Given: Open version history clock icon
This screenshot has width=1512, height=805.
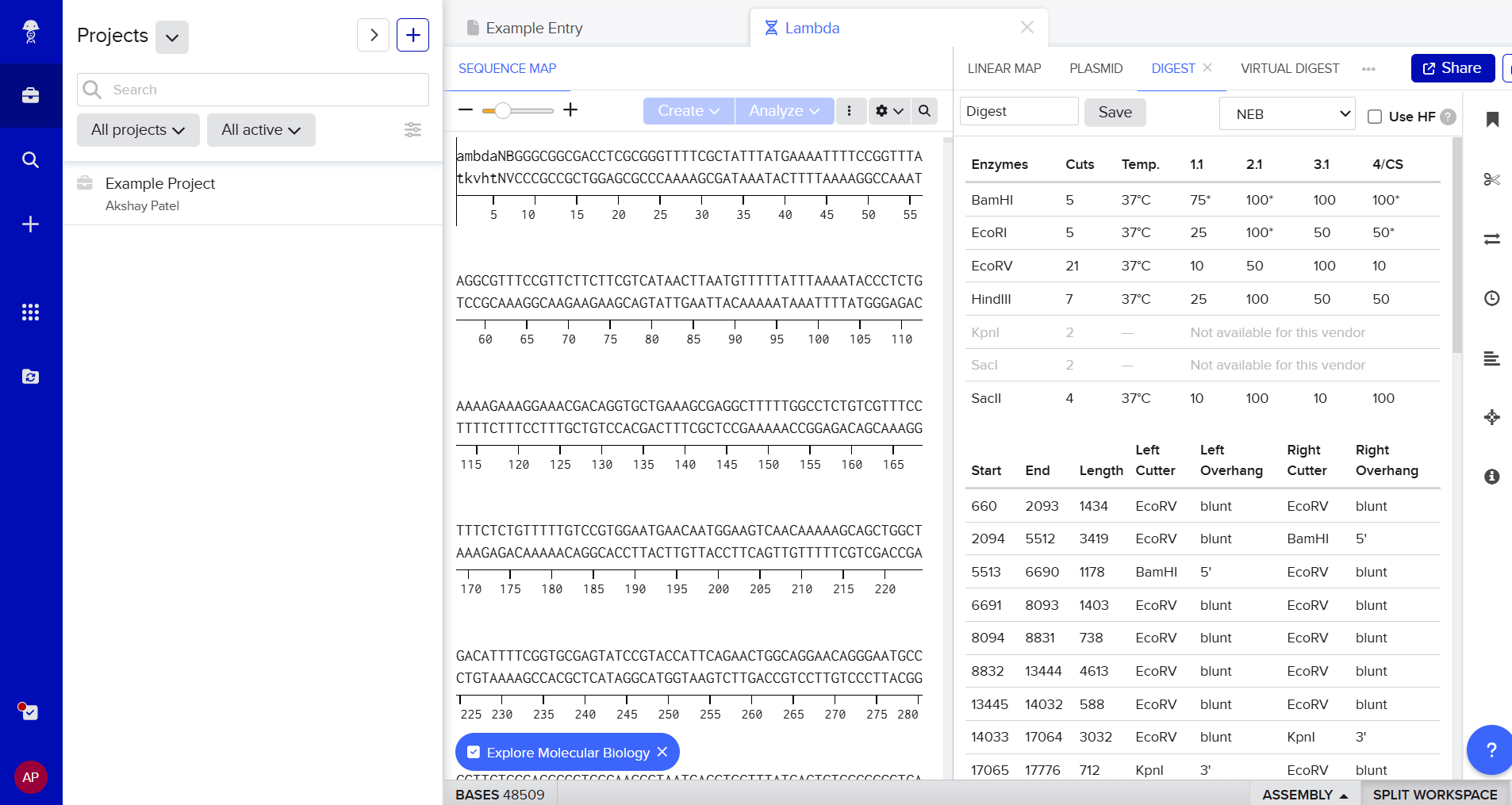Looking at the screenshot, I should [1491, 298].
